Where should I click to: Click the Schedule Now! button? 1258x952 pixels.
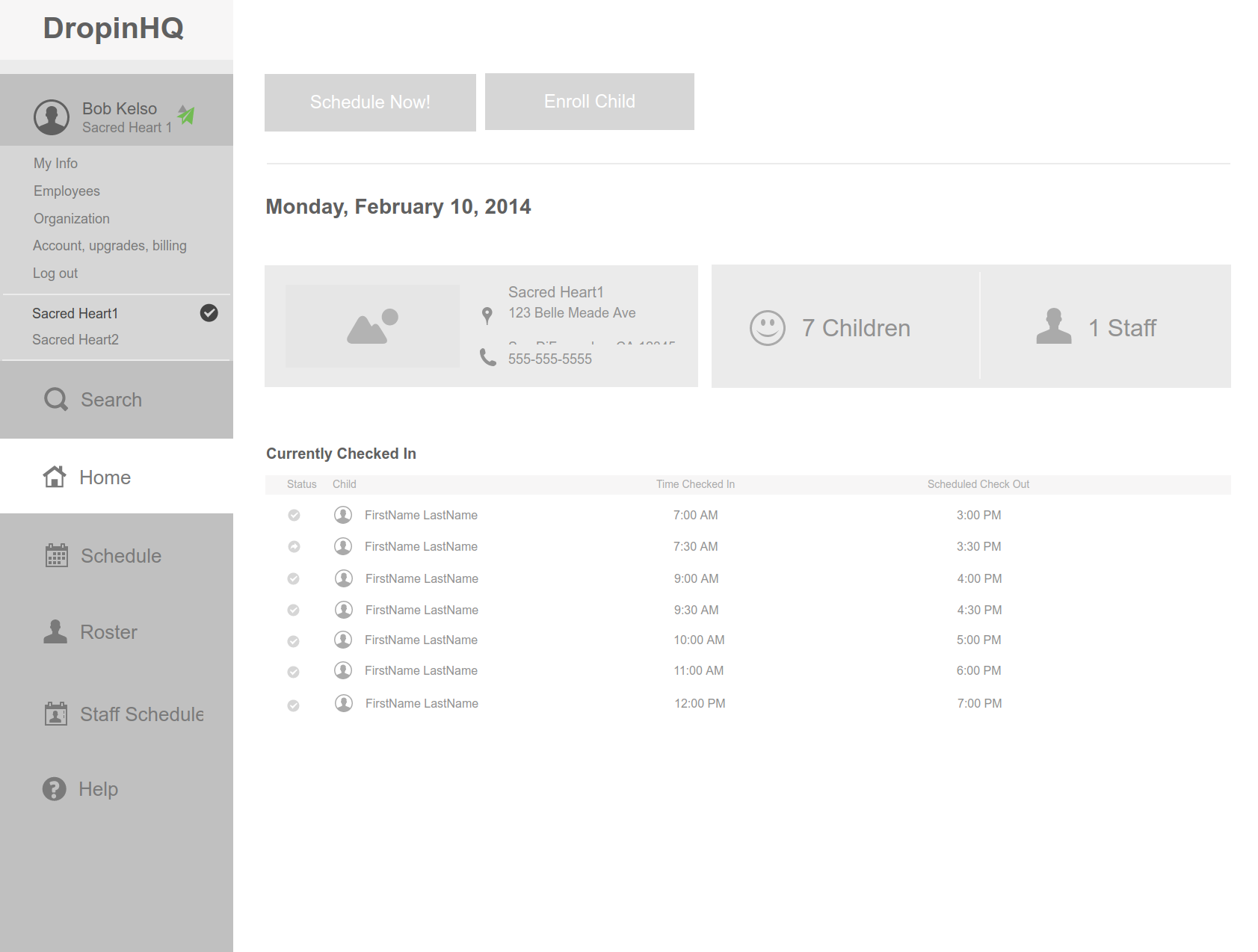click(370, 102)
